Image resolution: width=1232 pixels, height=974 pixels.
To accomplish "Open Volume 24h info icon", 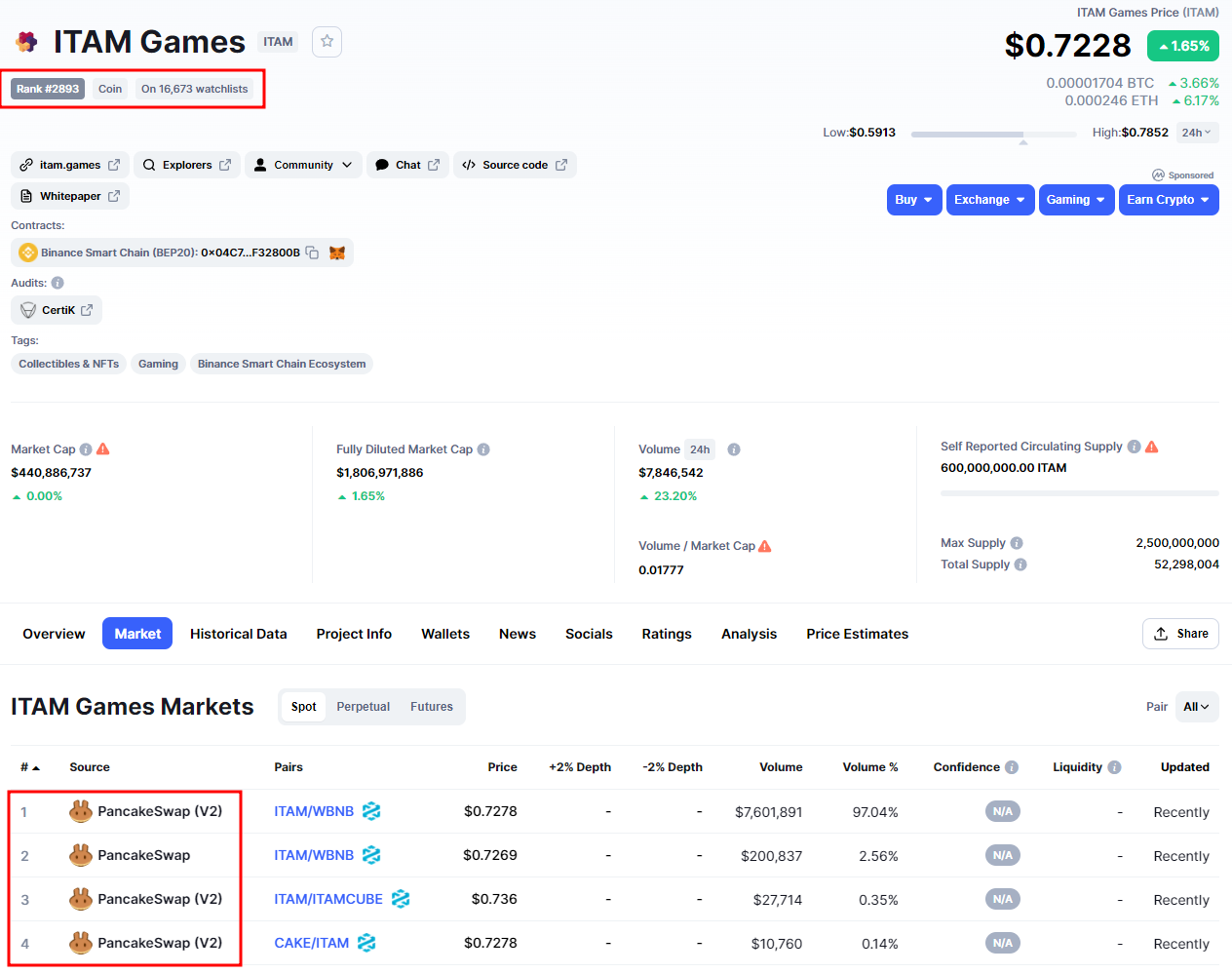I will click(x=734, y=449).
